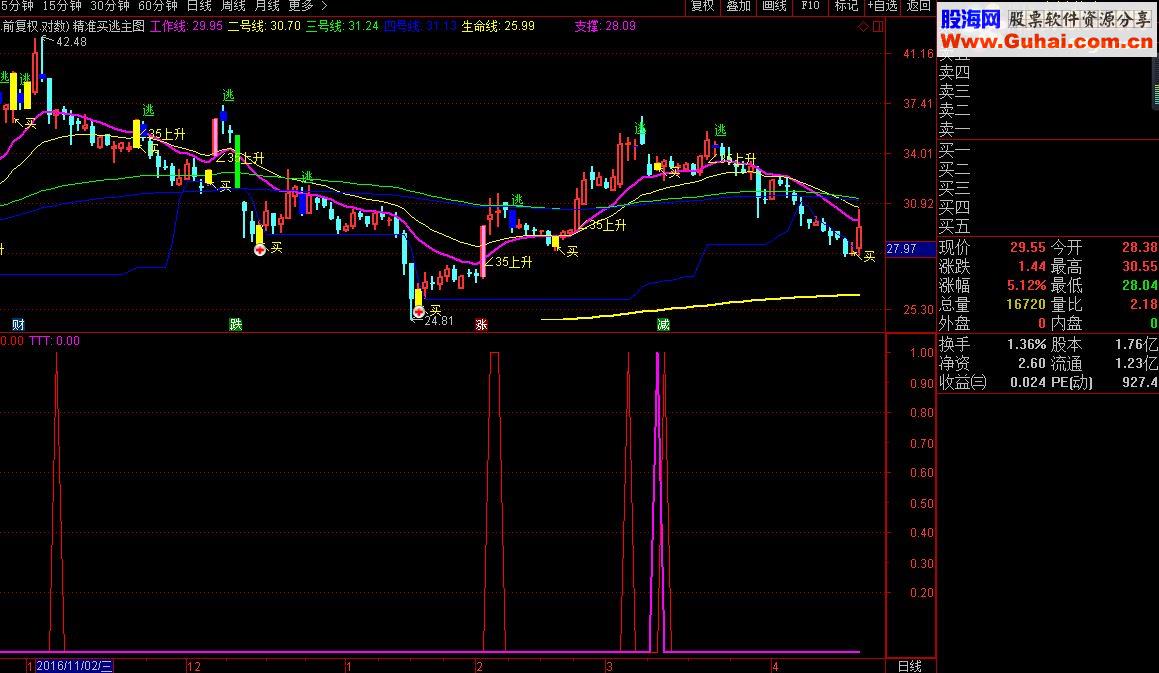Image resolution: width=1159 pixels, height=673 pixels.
Task: Click the 精准买逃主图 indicator name
Action: 109,26
